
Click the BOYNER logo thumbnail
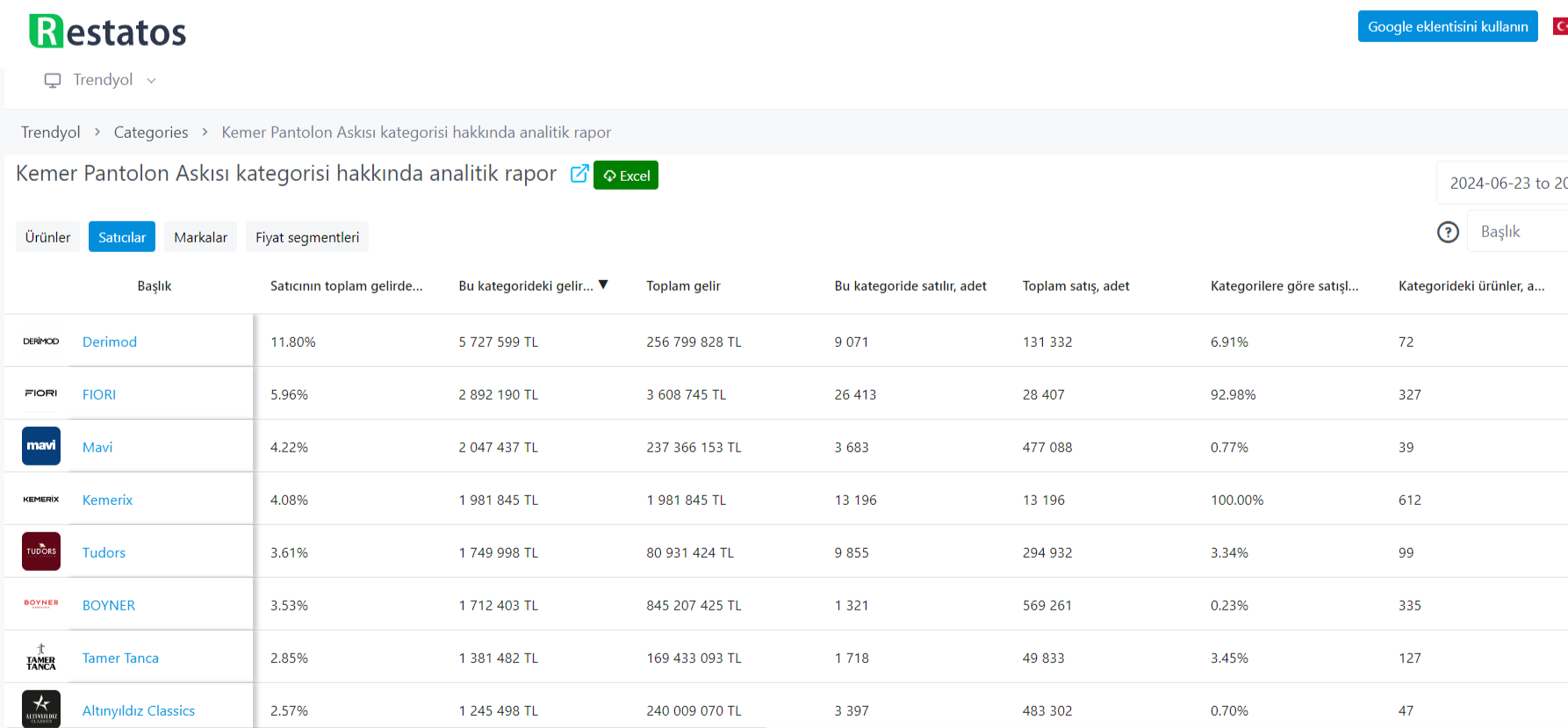click(x=41, y=604)
